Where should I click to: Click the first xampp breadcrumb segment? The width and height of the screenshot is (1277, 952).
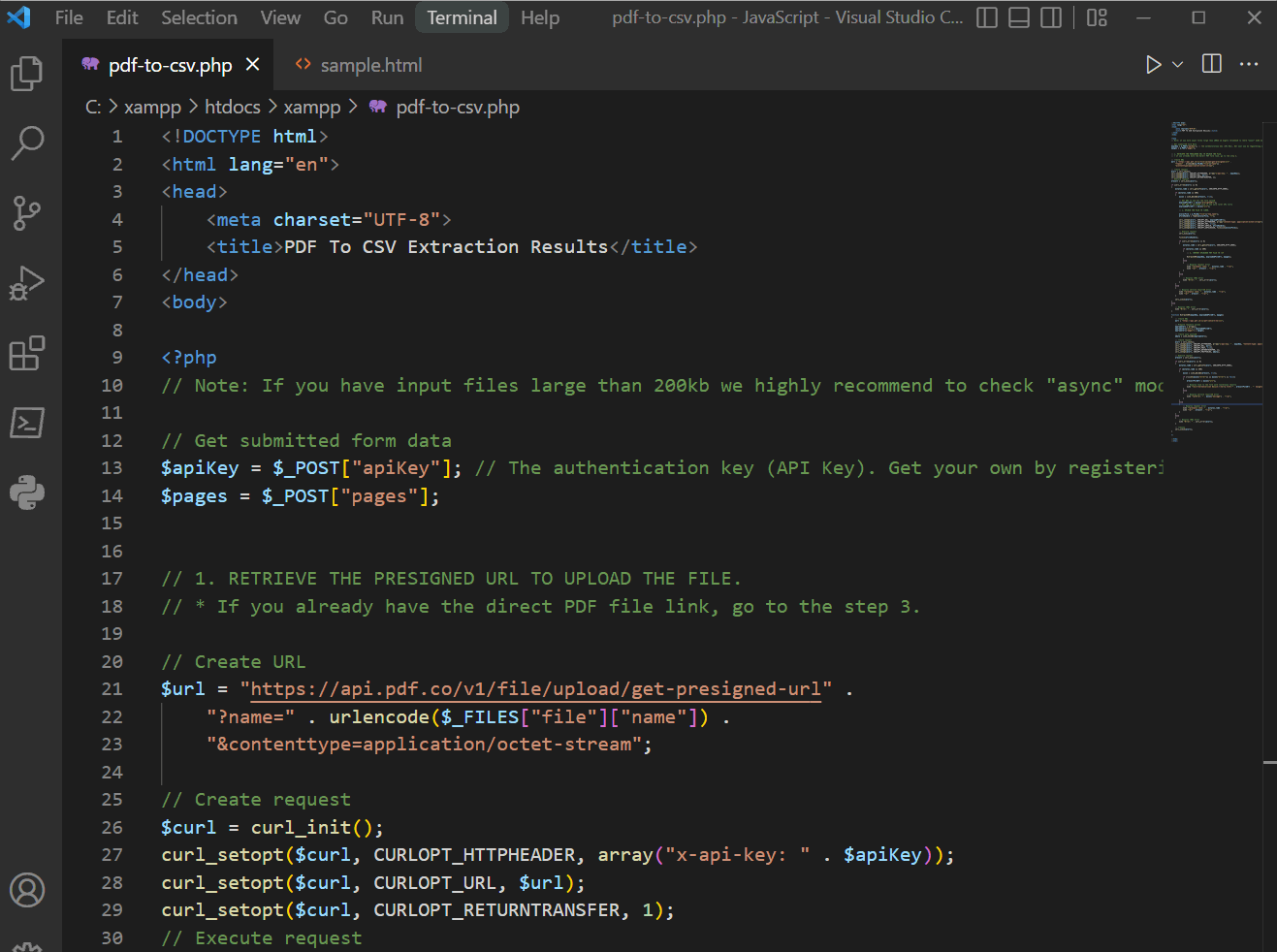[x=152, y=107]
